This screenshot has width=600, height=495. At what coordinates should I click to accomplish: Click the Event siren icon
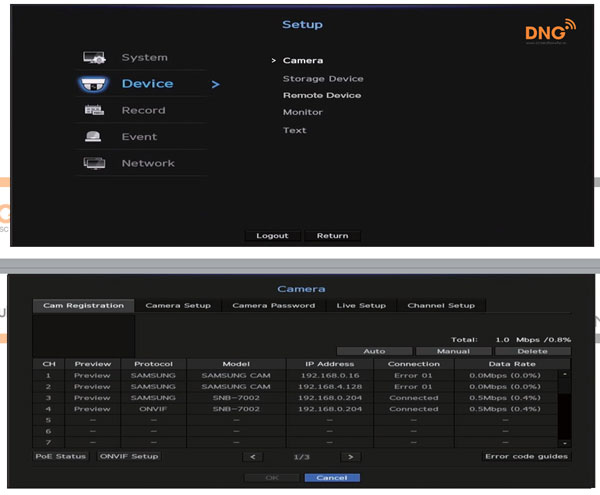(x=94, y=137)
